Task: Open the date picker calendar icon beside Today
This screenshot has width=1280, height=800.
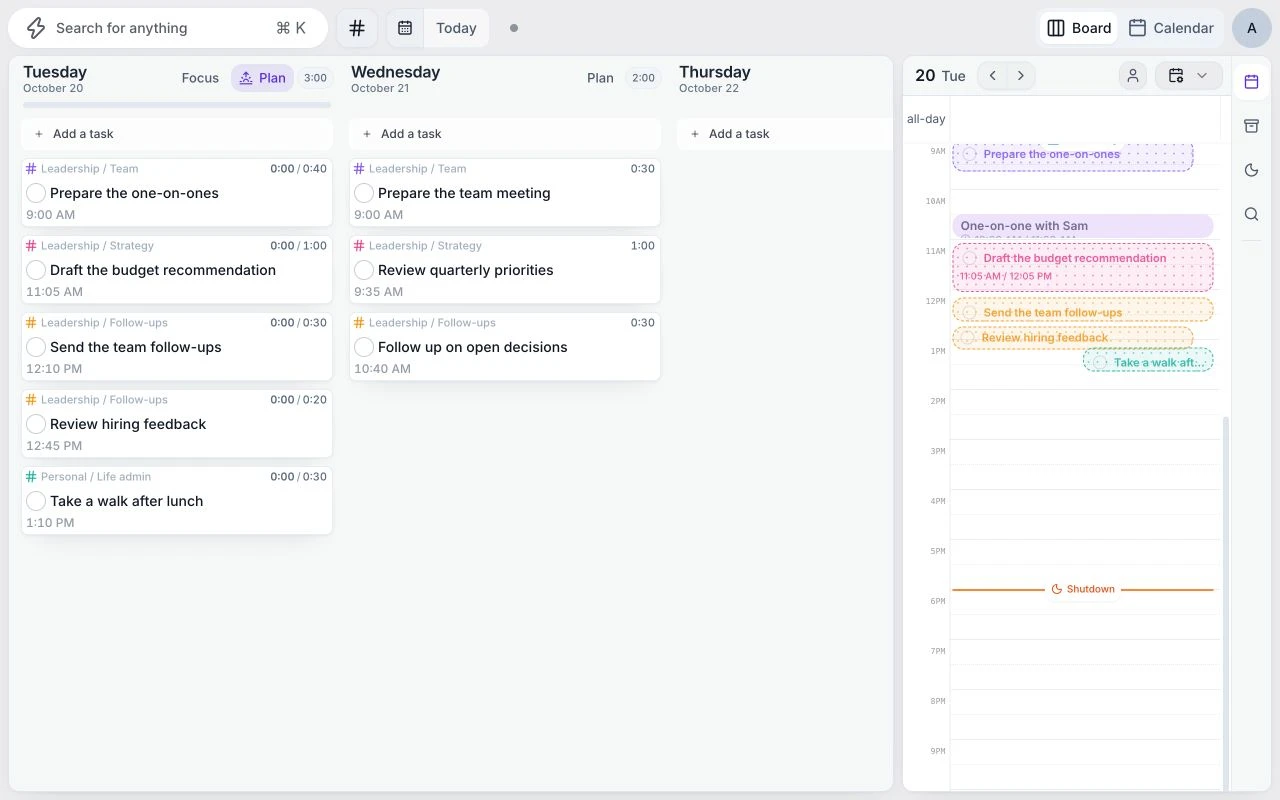Action: [x=405, y=28]
